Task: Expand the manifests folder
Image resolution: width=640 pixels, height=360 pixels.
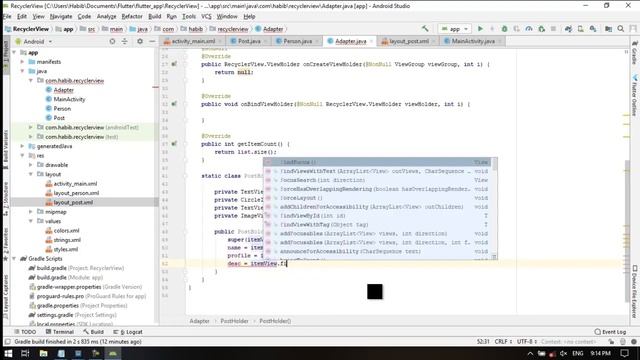Action: point(22,62)
